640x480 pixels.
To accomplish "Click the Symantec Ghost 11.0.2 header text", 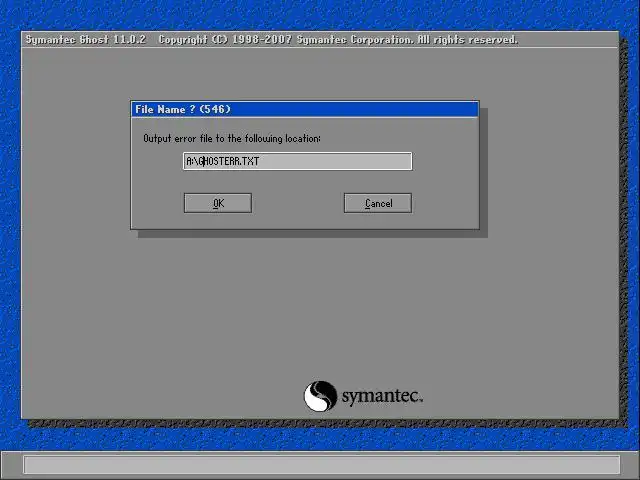I will coord(86,40).
